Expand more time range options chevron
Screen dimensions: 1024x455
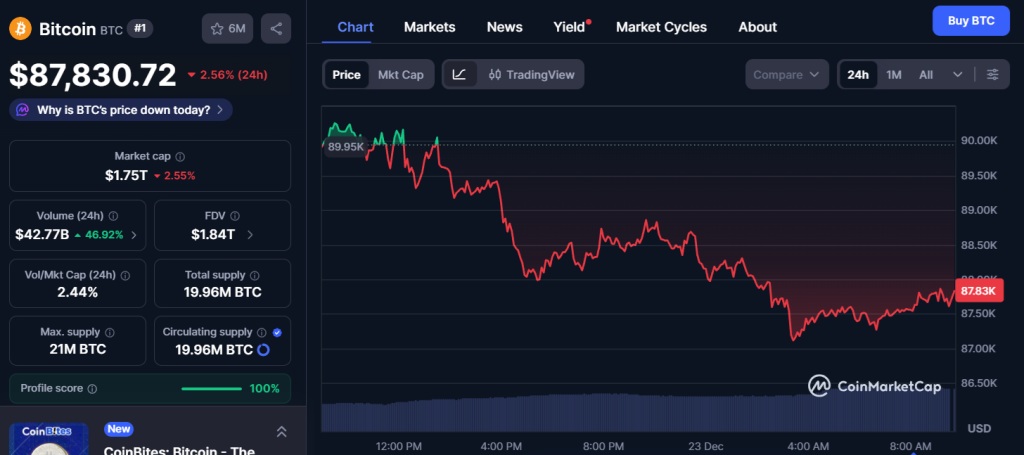tap(957, 74)
